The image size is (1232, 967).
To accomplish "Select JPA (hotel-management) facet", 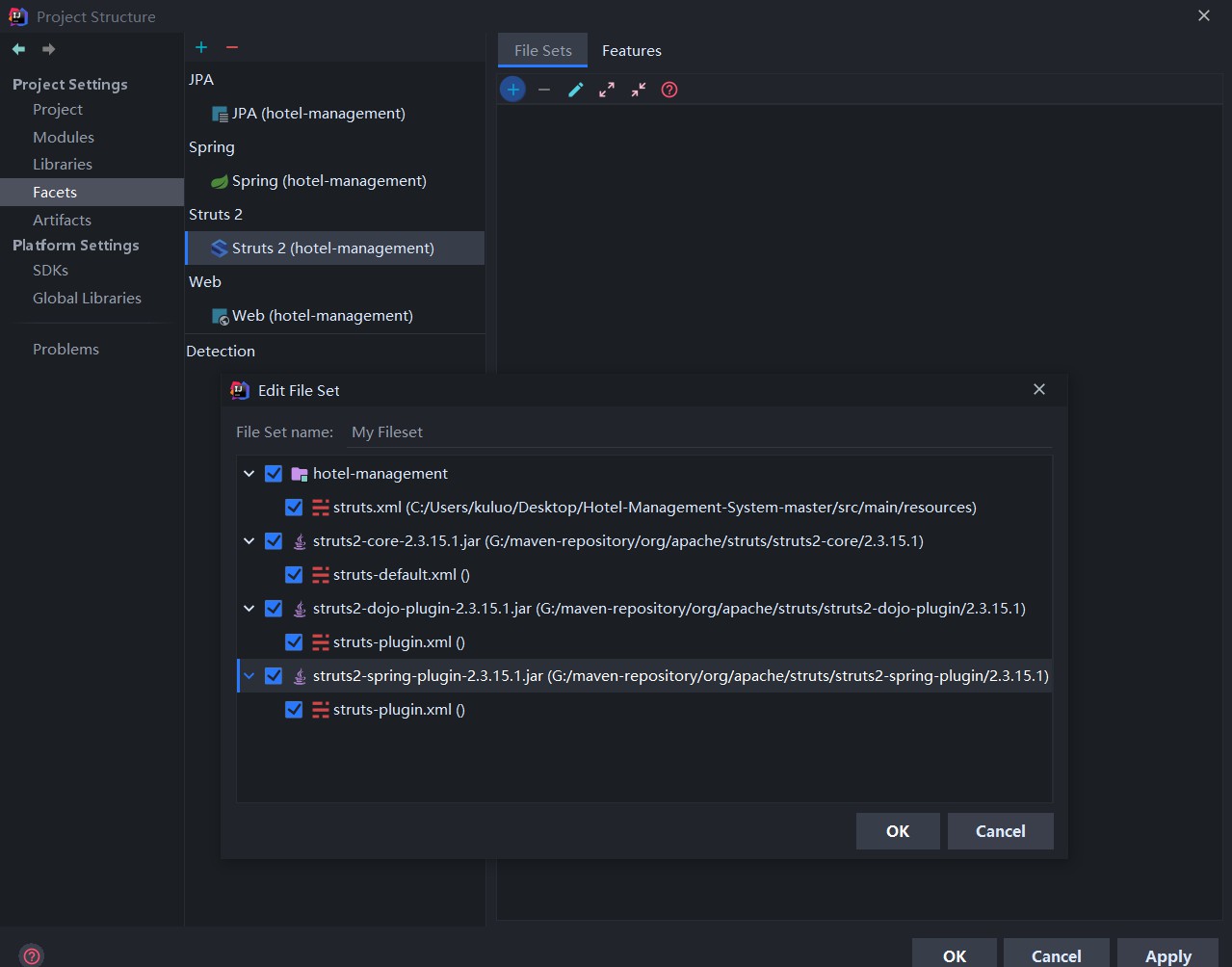I will pos(334,114).
